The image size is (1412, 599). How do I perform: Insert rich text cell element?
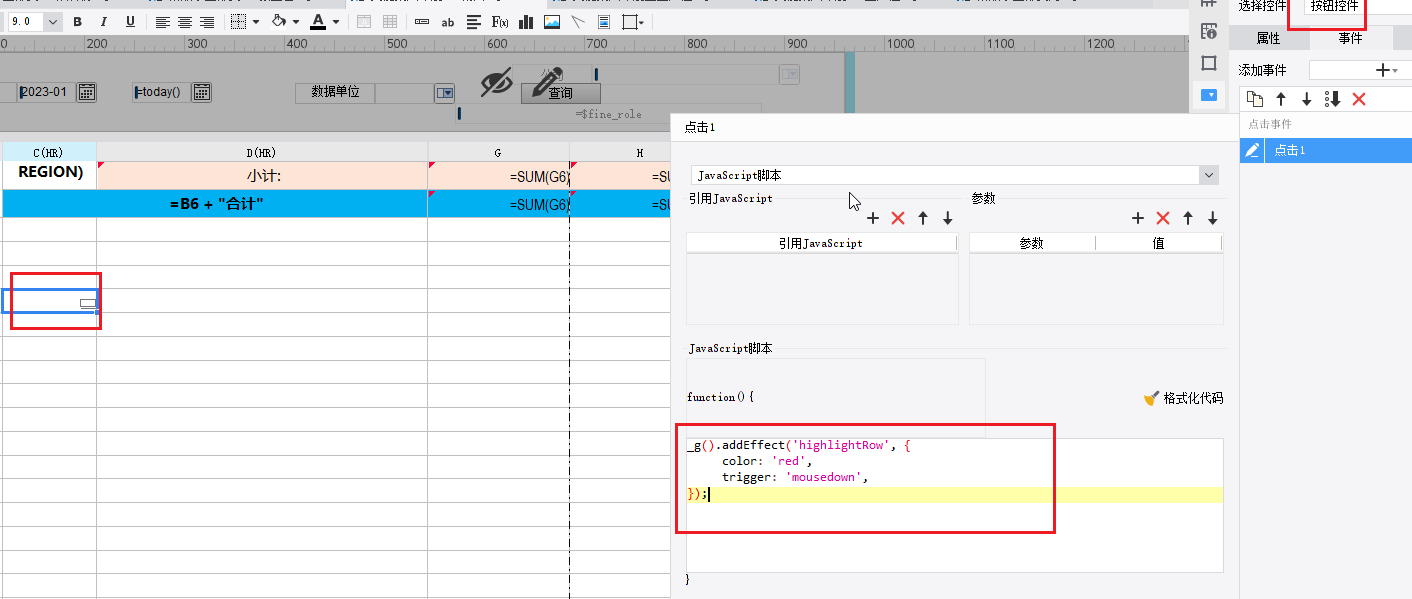(474, 21)
